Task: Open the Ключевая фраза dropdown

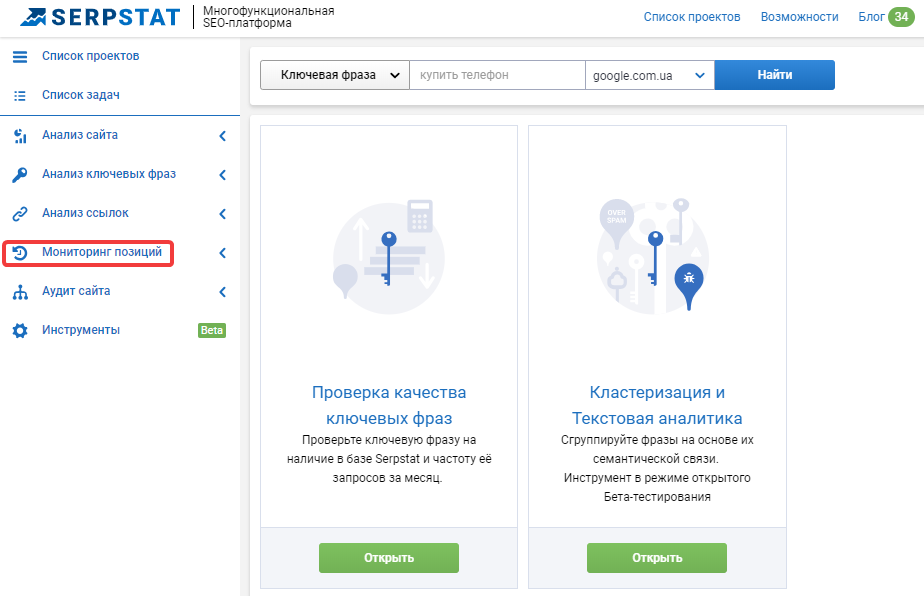Action: click(x=335, y=75)
